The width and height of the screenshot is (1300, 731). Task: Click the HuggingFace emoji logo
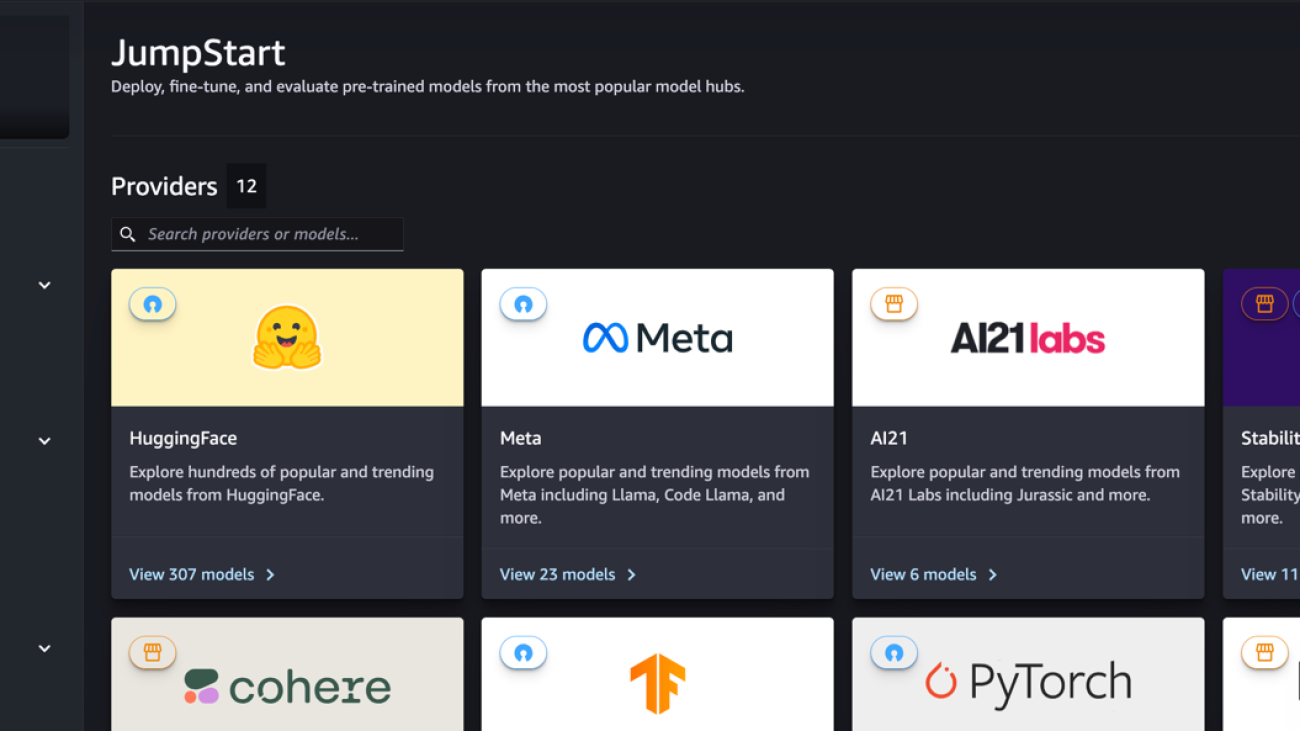(x=287, y=338)
